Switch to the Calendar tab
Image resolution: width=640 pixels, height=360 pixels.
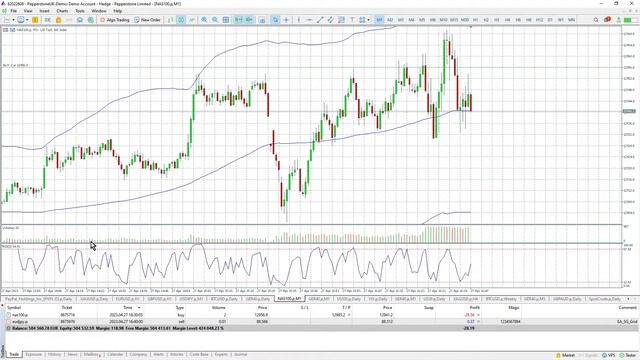(x=115, y=354)
